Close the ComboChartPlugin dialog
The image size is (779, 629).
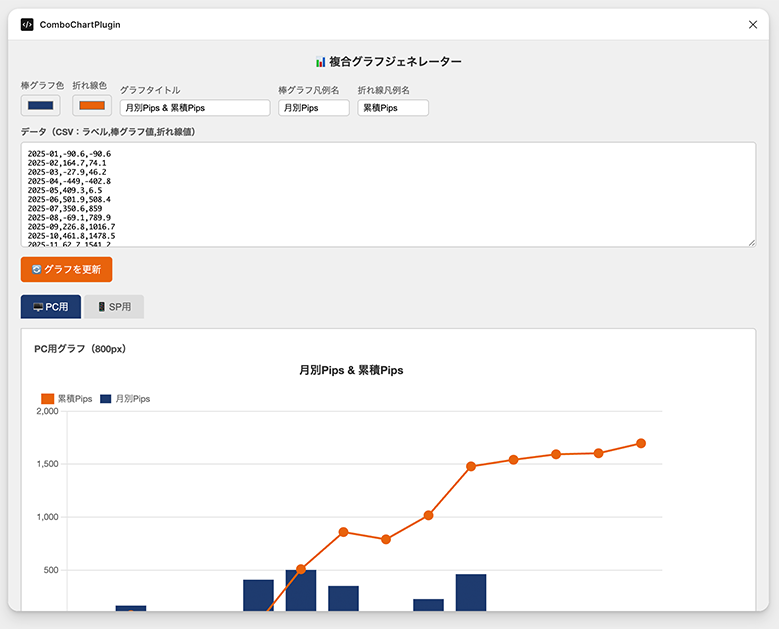[753, 24]
